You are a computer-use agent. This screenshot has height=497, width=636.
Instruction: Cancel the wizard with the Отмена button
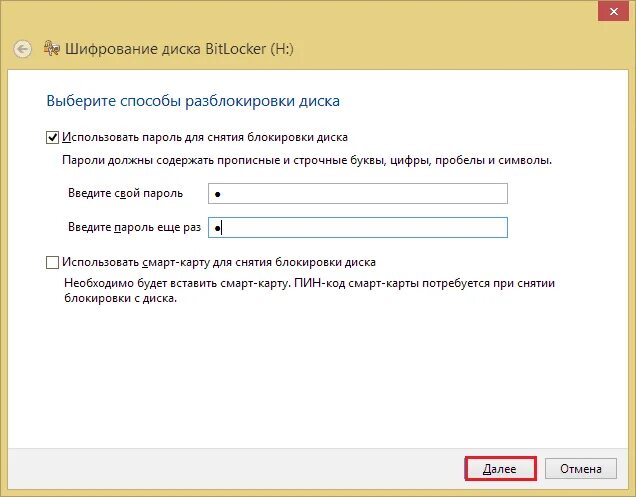click(581, 469)
